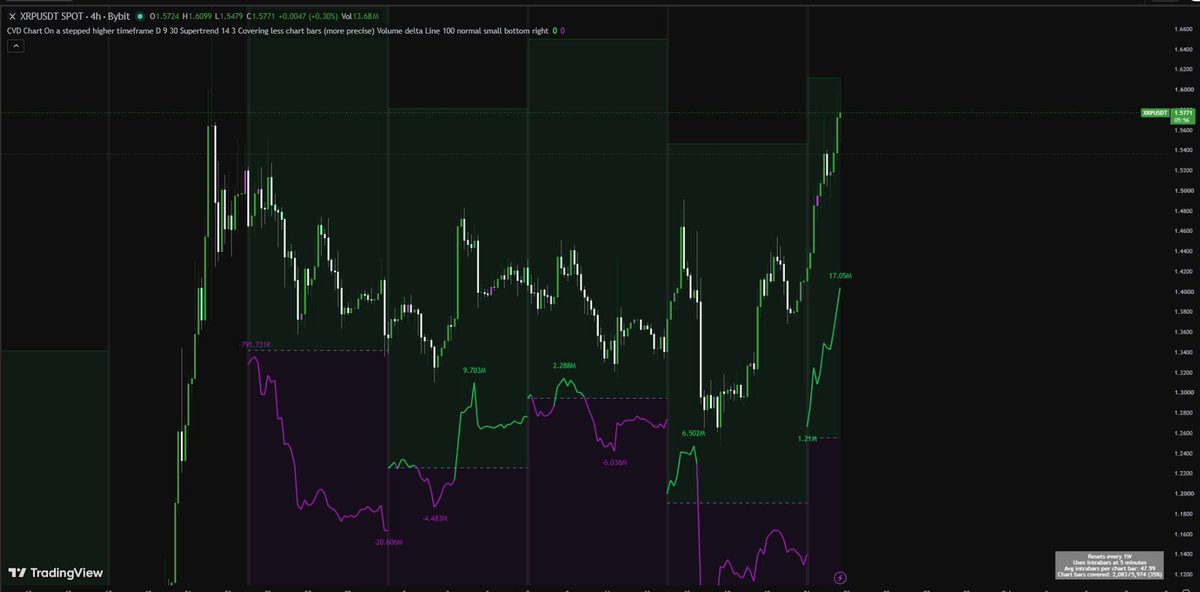The width and height of the screenshot is (1200, 592).
Task: Click the 1.4000 price scale label
Action: tap(1183, 291)
